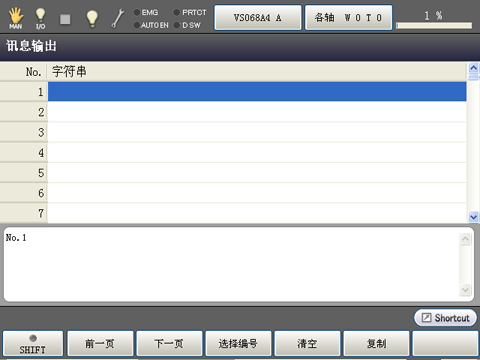Image resolution: width=480 pixels, height=360 pixels.
Task: Select row number 5
Action: point(24,173)
